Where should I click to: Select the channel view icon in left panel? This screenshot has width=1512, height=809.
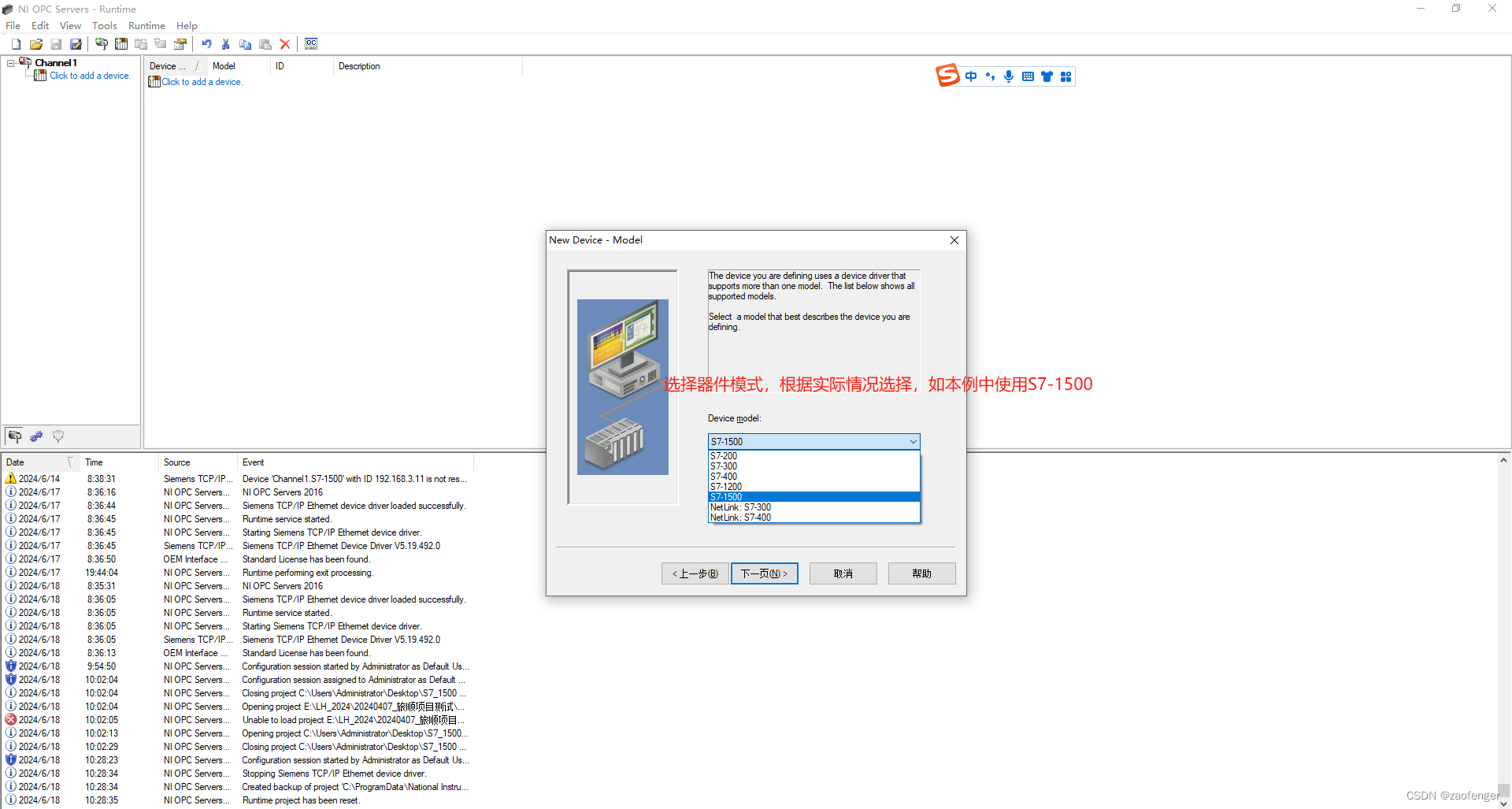click(14, 436)
